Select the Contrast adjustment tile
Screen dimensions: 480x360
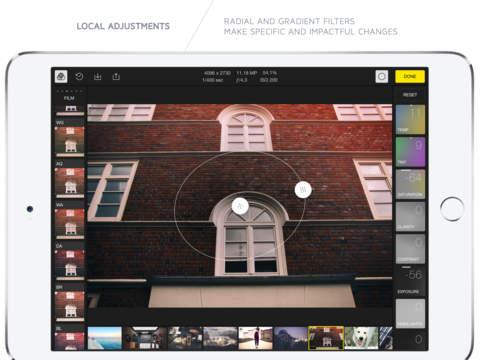tap(410, 249)
